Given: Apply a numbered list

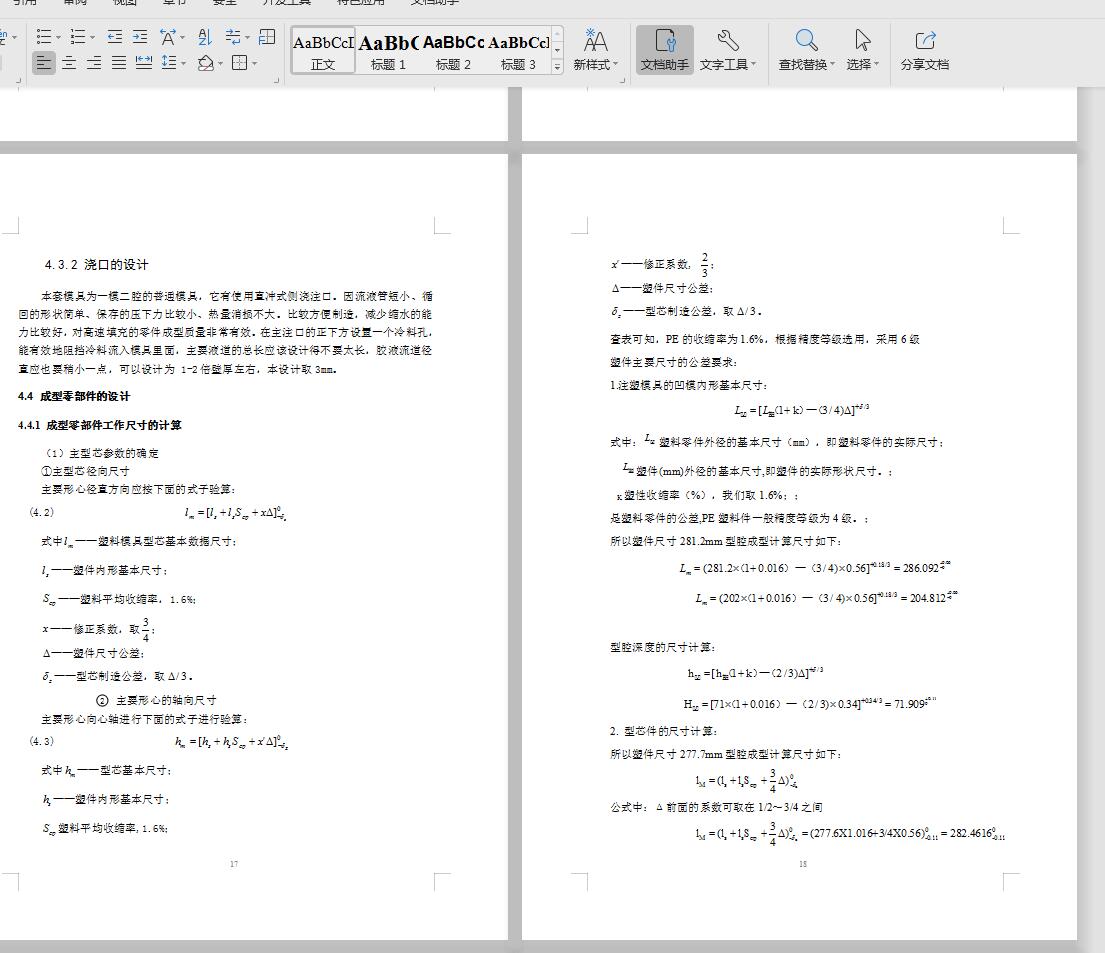Looking at the screenshot, I should pyautogui.click(x=78, y=37).
